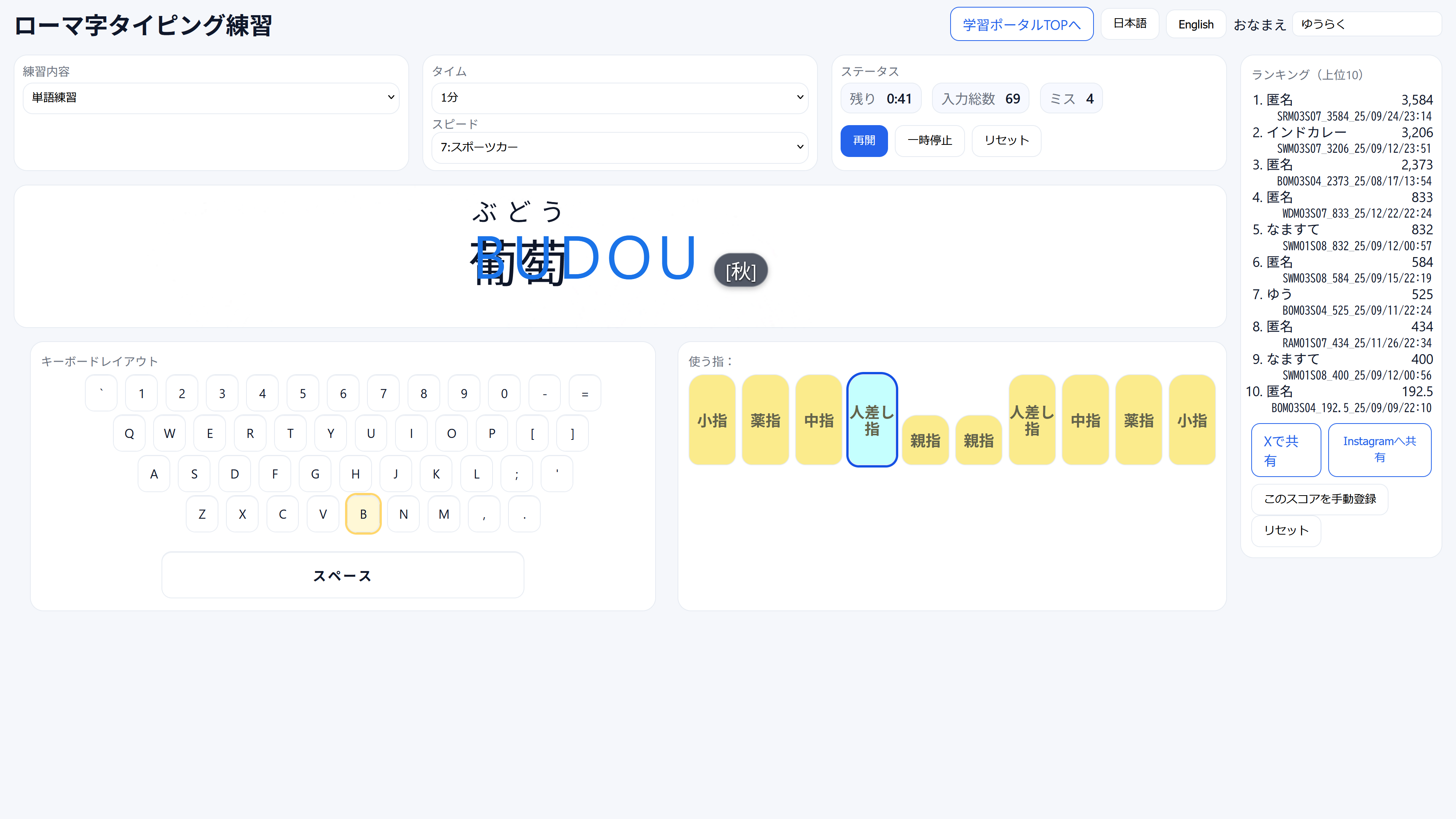Click the 残り 0:41 timer display
Viewport: 1456px width, 819px height.
tap(880, 98)
